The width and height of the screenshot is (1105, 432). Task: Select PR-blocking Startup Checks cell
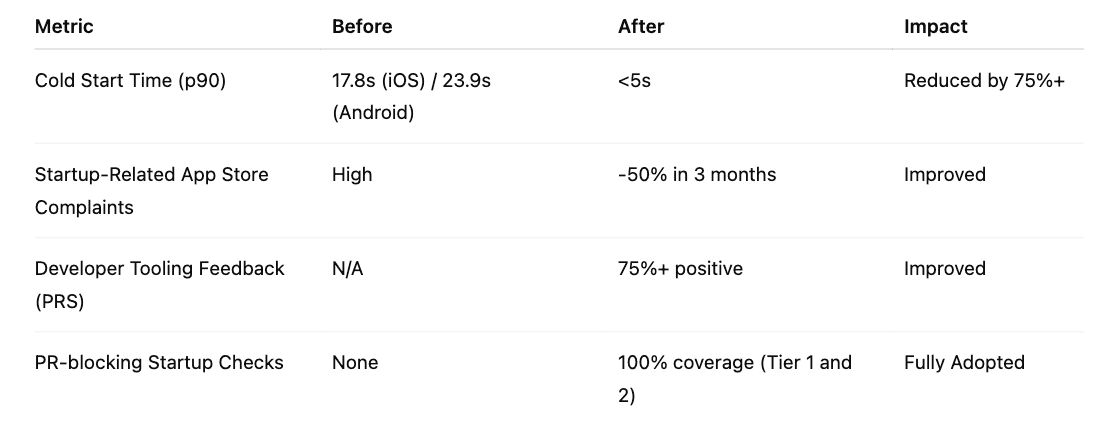(x=159, y=362)
